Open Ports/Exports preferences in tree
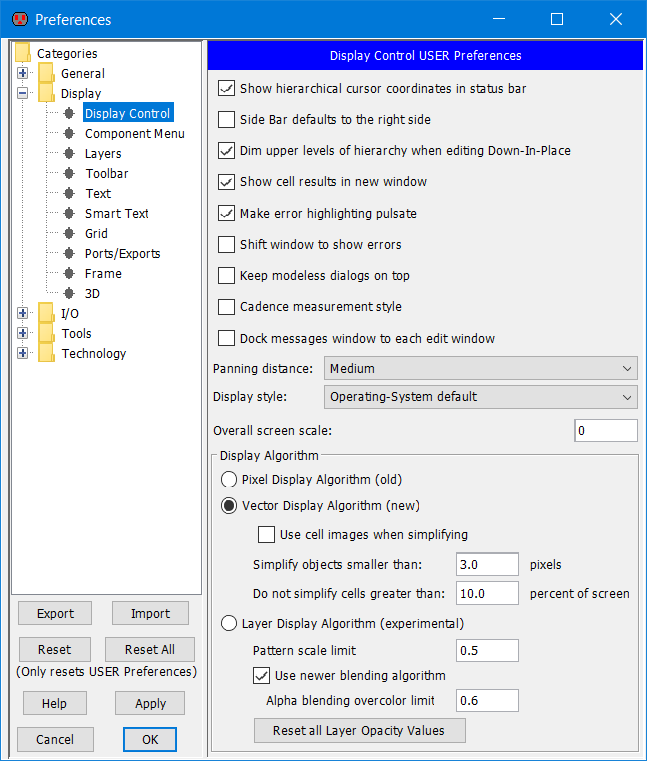Viewport: 647px width, 761px height. pyautogui.click(x=122, y=253)
